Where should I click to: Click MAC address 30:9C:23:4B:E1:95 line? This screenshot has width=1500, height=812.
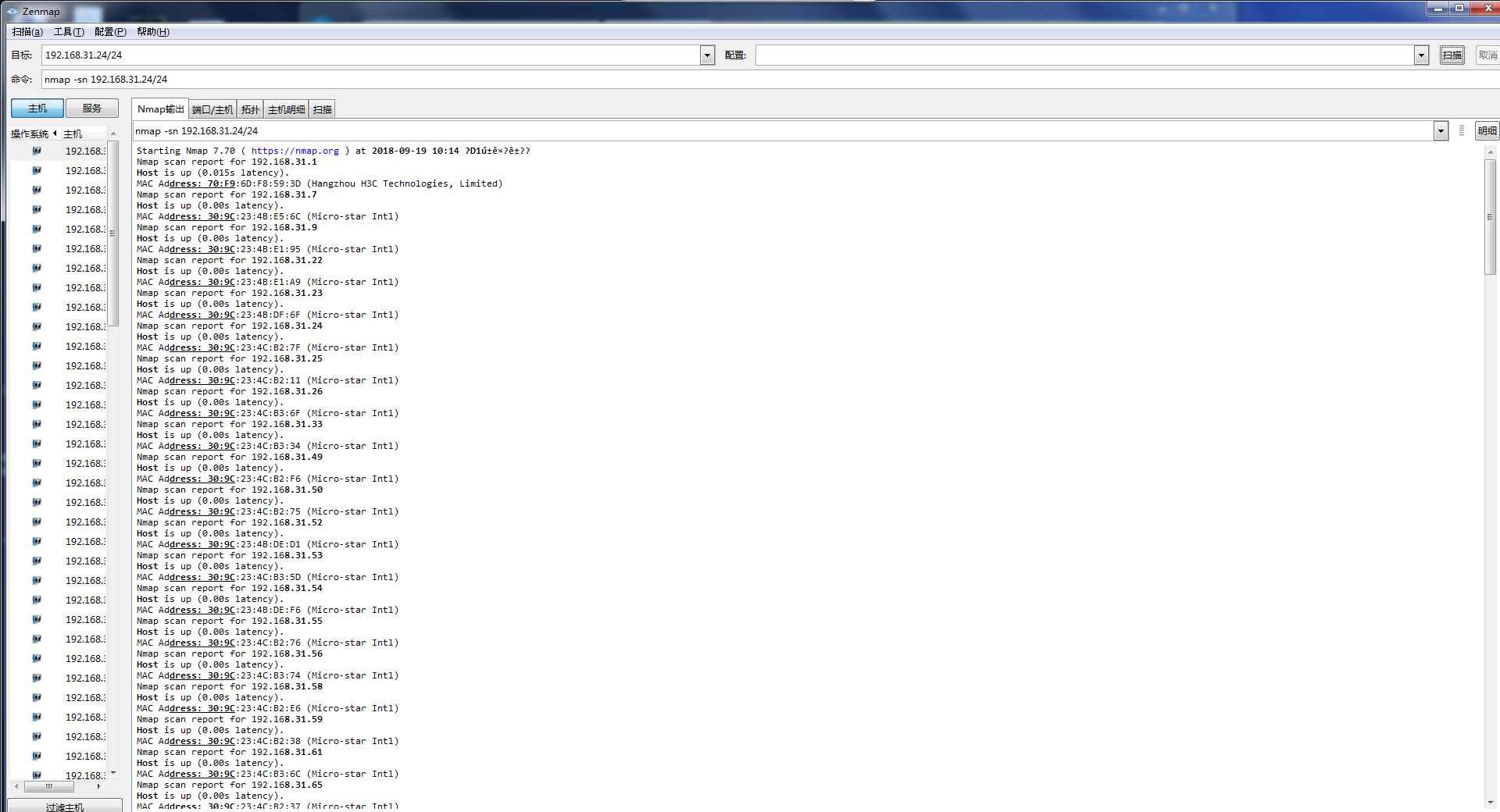[267, 250]
